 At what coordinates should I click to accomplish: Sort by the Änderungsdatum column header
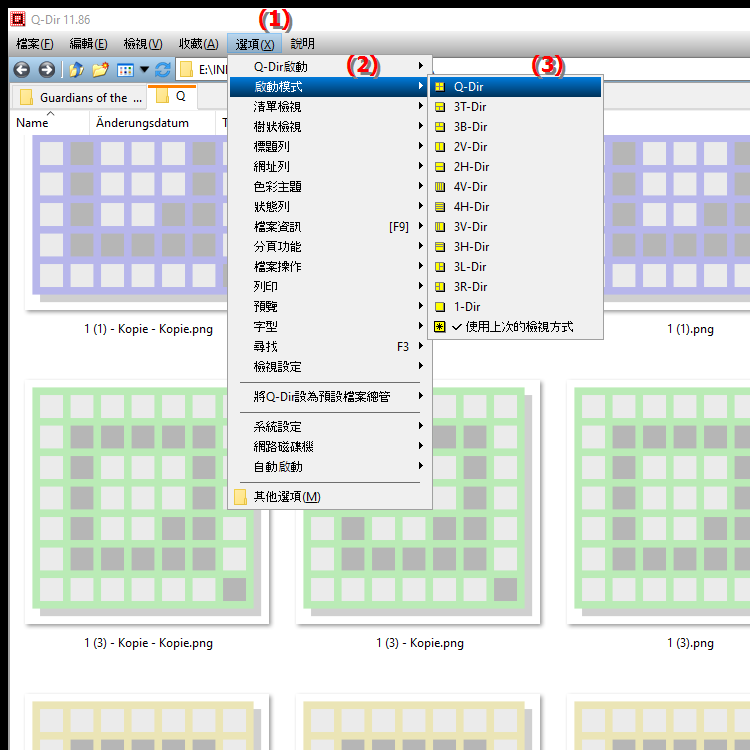click(152, 123)
